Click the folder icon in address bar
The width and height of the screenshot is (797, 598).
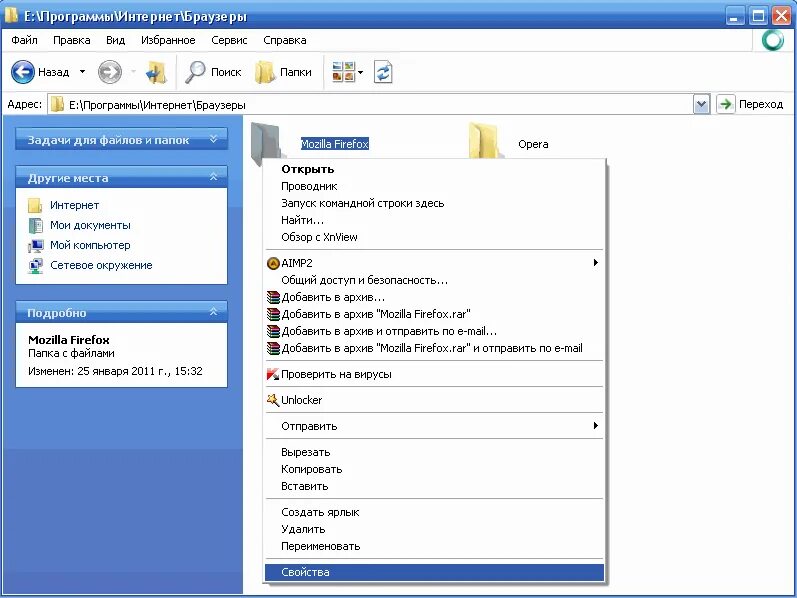coord(57,104)
